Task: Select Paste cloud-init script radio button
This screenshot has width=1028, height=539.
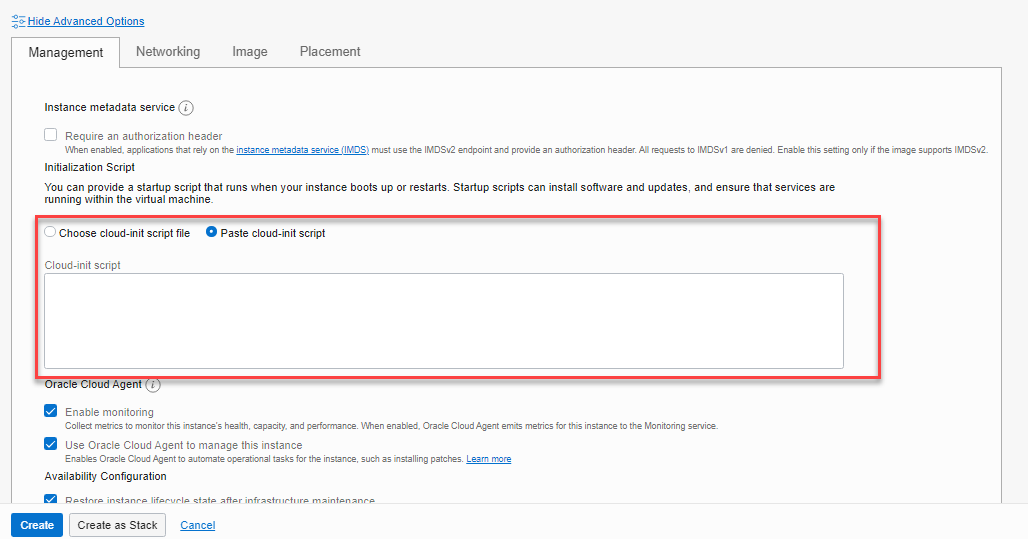Action: (x=211, y=232)
